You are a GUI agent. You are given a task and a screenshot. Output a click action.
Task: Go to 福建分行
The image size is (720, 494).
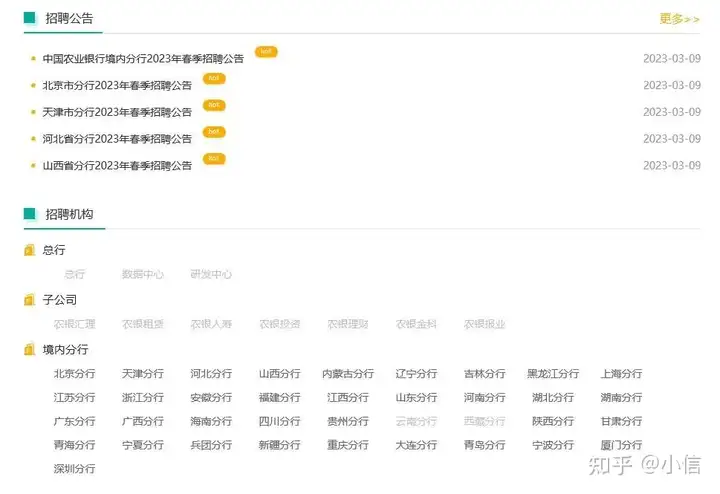pos(280,398)
